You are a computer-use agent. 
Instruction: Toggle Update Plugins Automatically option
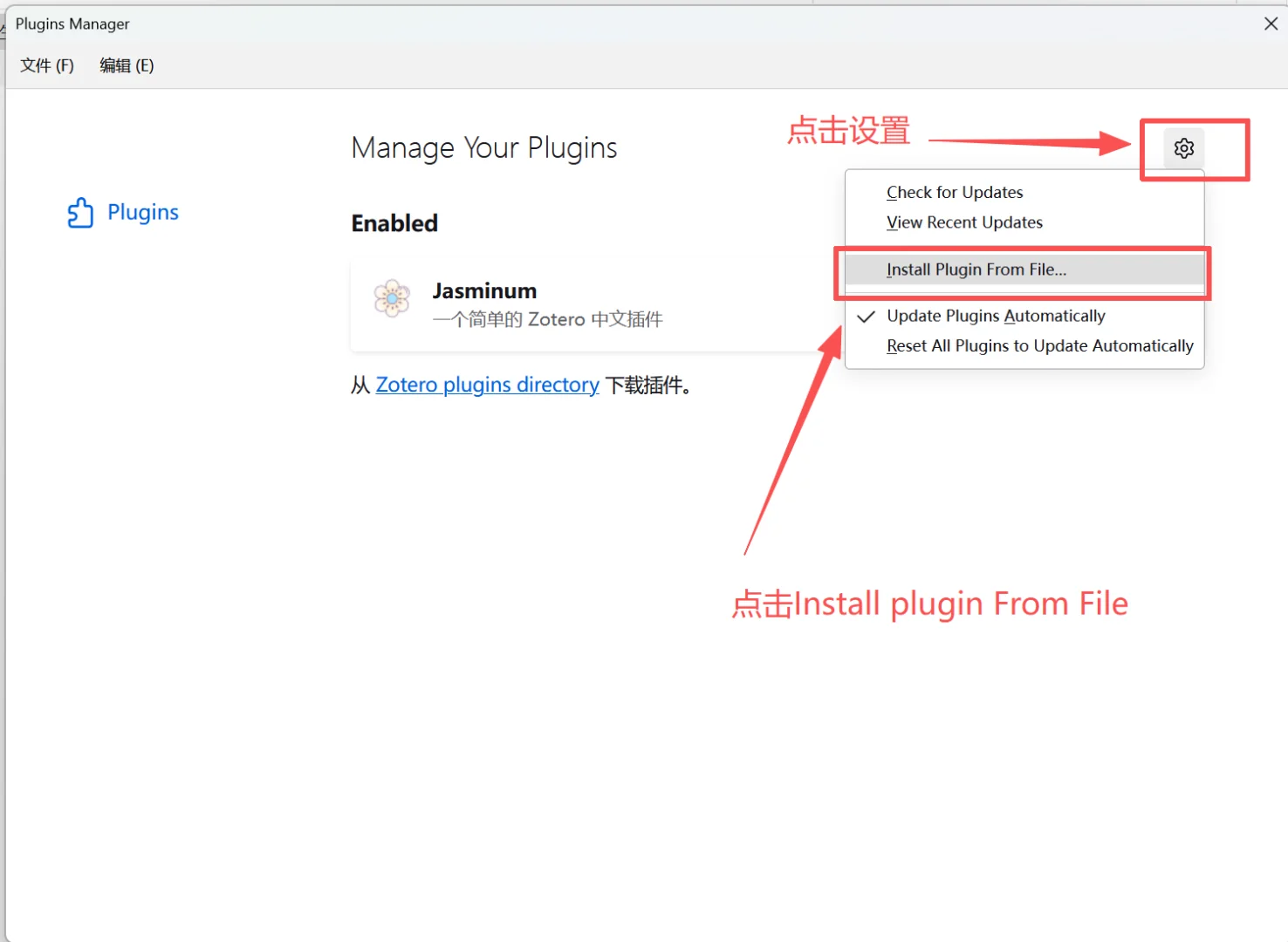pos(1024,316)
